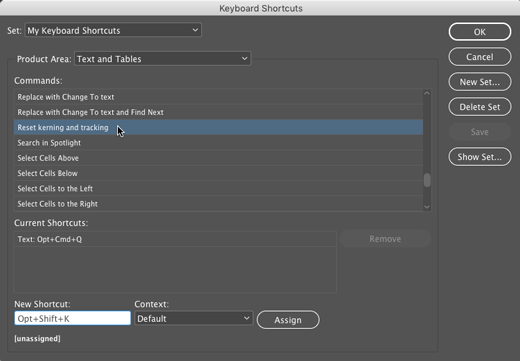Click the dimmed Save button

point(480,132)
